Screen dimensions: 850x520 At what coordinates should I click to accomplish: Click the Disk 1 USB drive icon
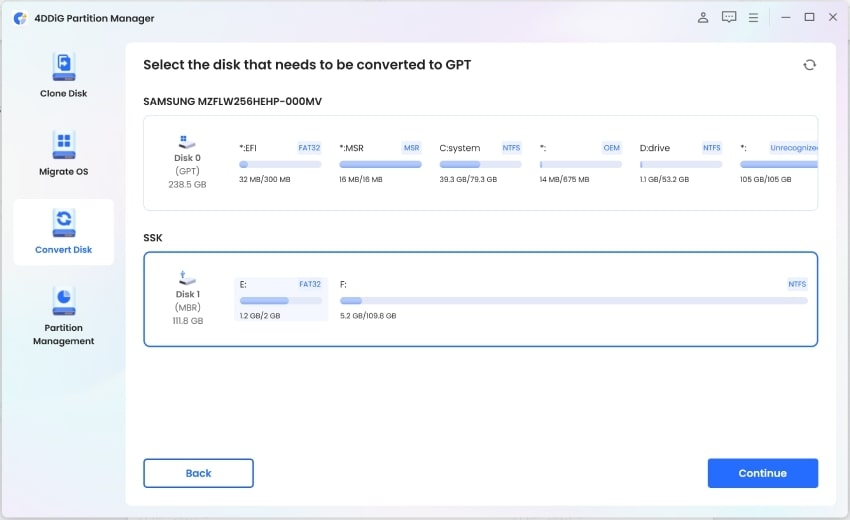(x=187, y=278)
